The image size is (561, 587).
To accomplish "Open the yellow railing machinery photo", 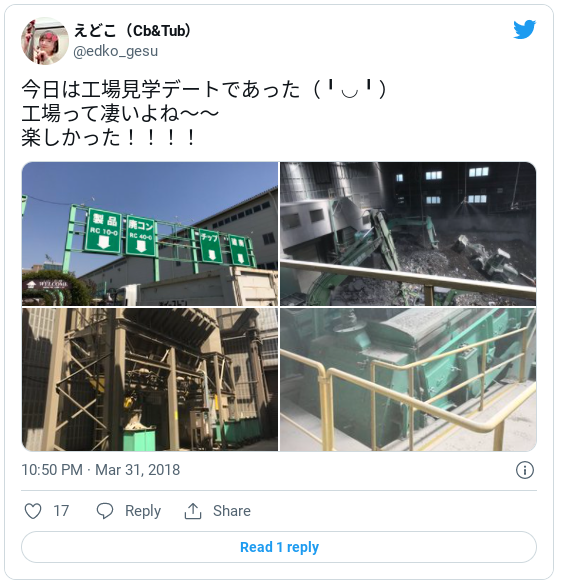I will 408,380.
